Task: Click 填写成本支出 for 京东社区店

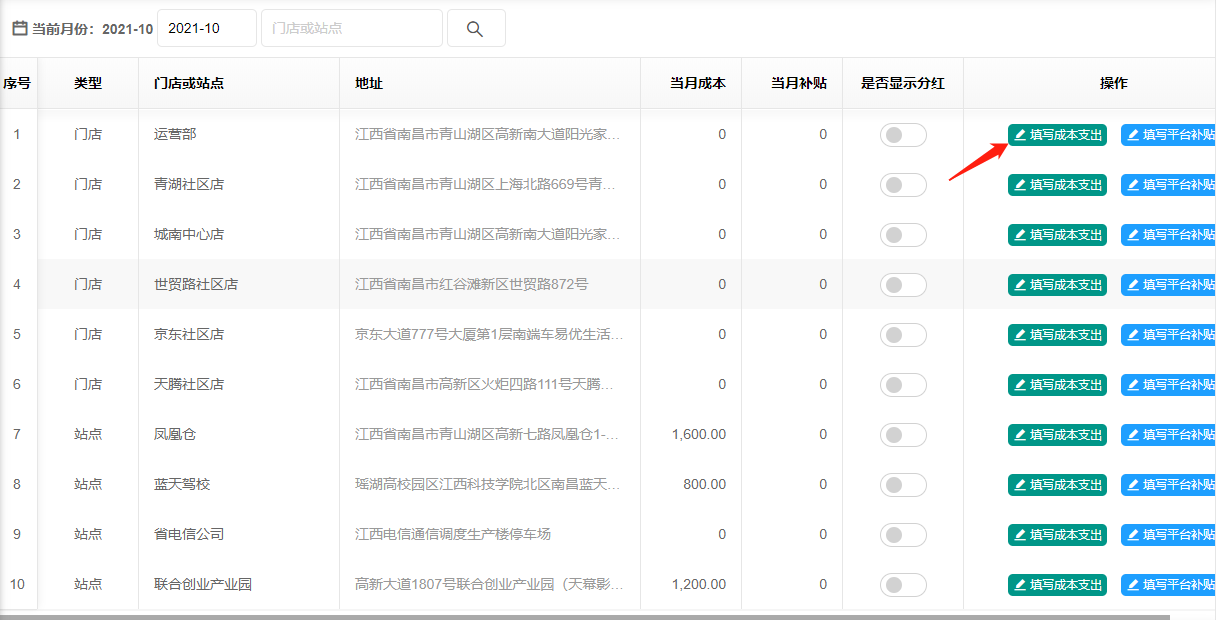Action: (1058, 335)
